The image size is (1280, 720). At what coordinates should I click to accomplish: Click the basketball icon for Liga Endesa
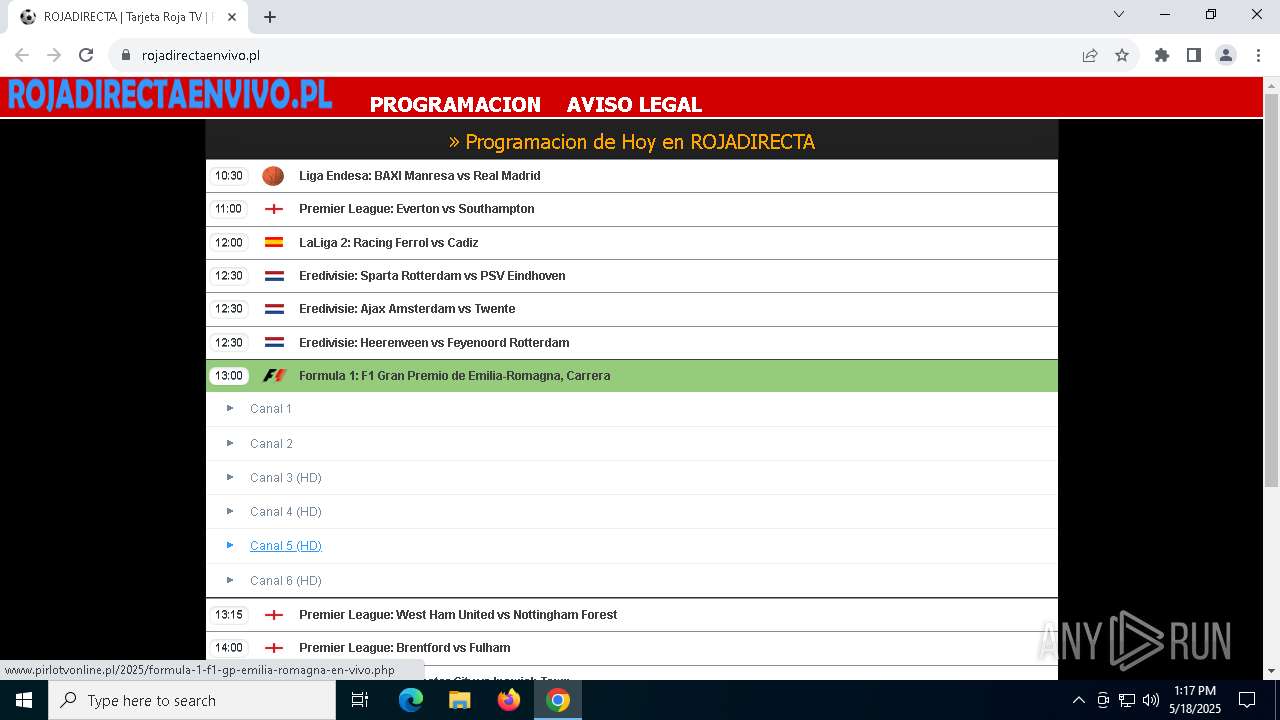273,176
